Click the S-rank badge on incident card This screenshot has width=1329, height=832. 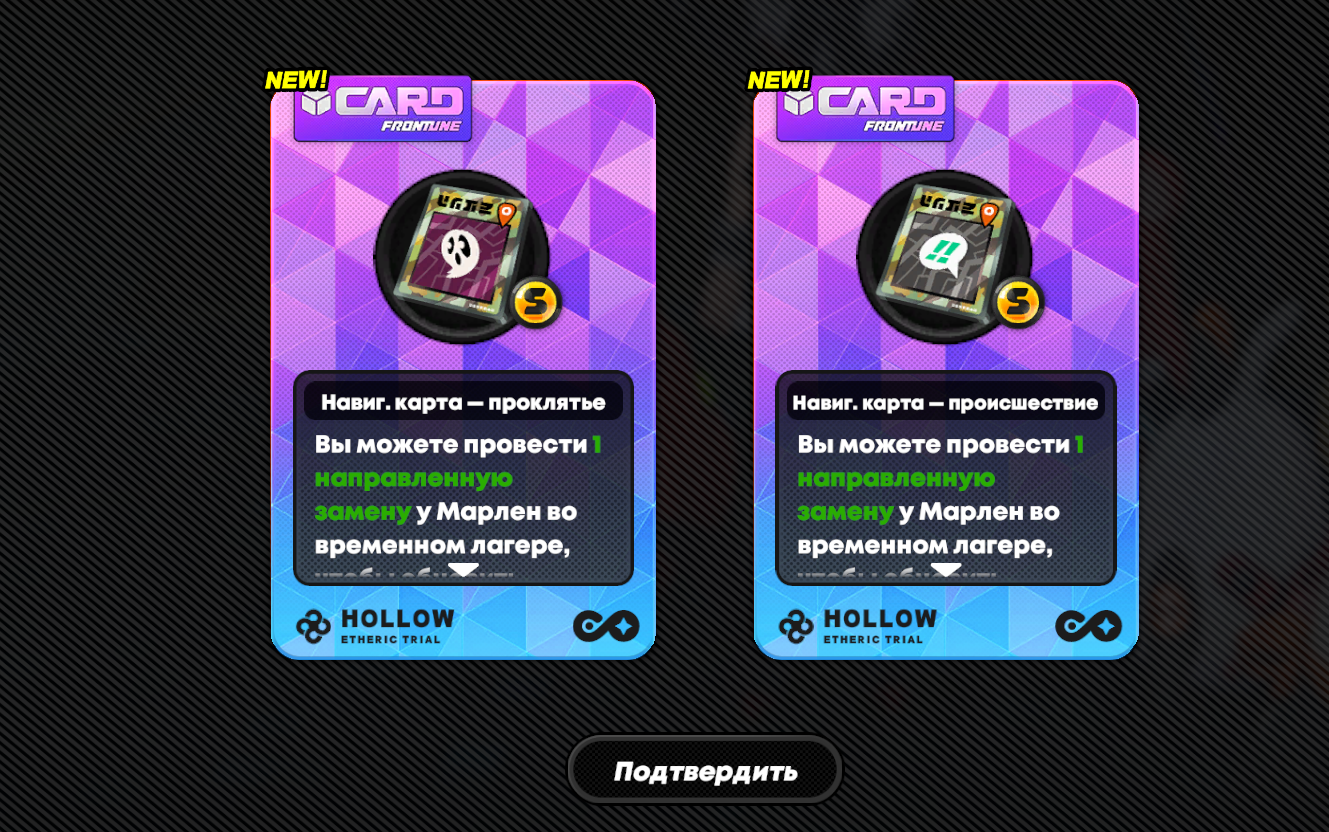tap(1019, 302)
